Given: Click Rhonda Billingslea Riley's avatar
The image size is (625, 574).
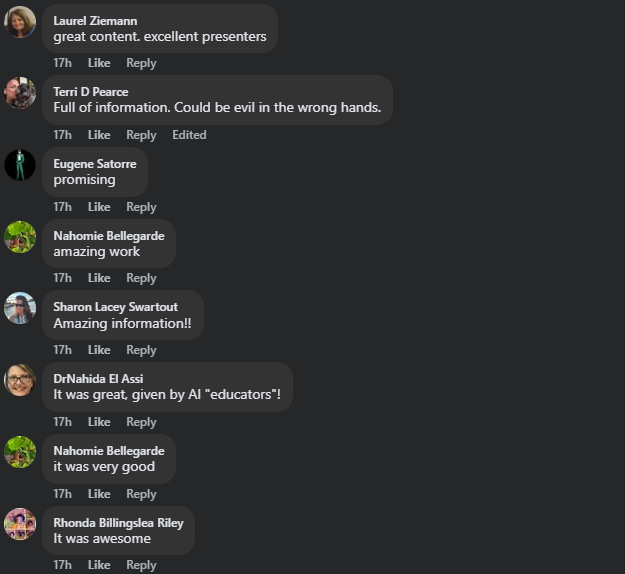Looking at the screenshot, I should pyautogui.click(x=20, y=524).
